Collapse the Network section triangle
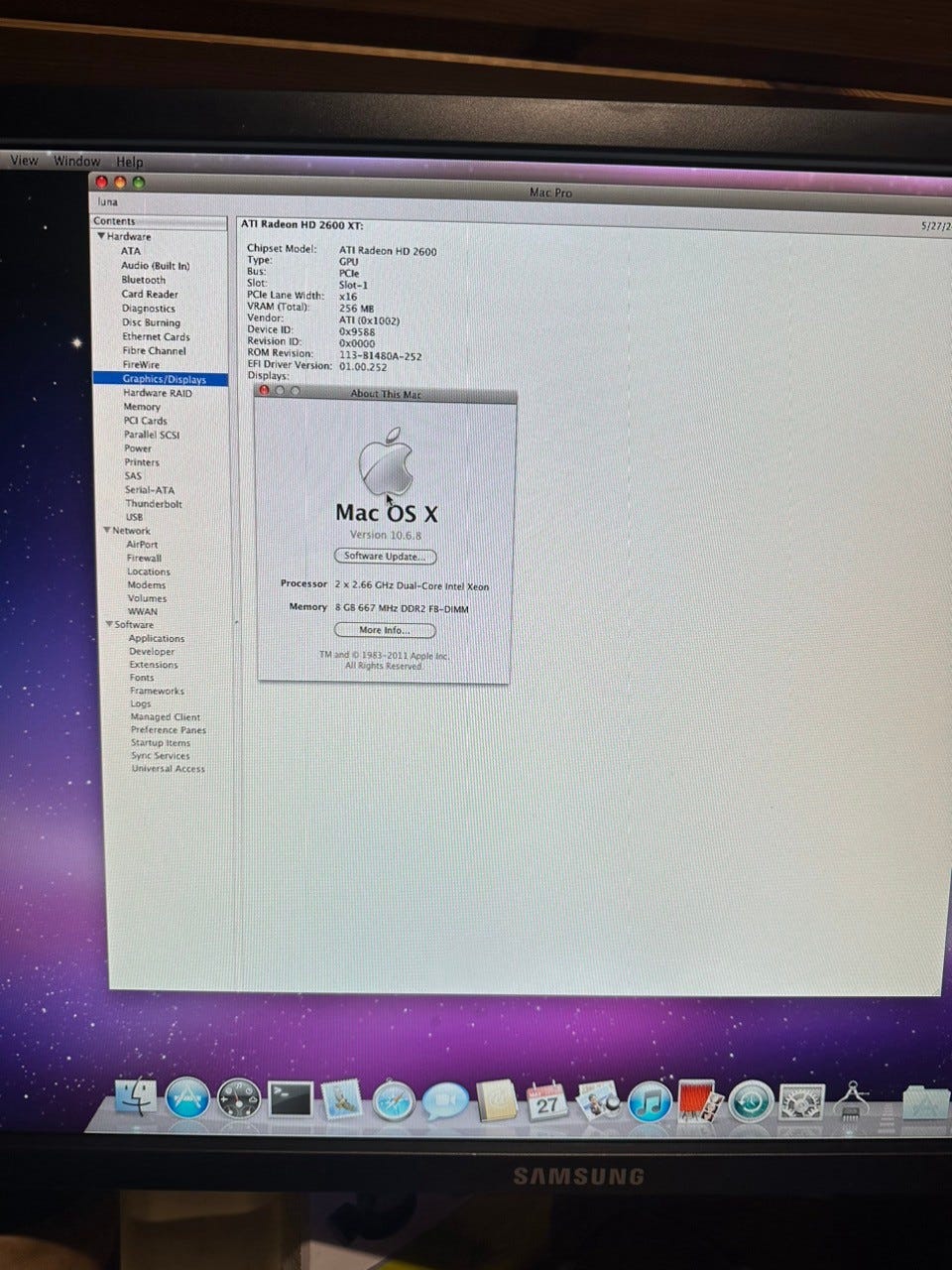 107,530
